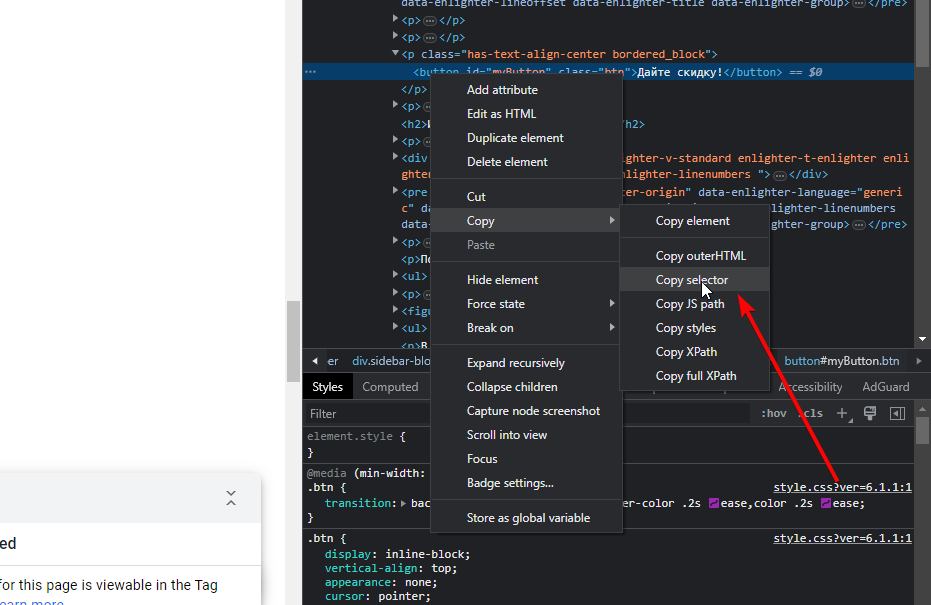Open the Copy submenu entry
The height and width of the screenshot is (605, 931).
[x=526, y=220]
